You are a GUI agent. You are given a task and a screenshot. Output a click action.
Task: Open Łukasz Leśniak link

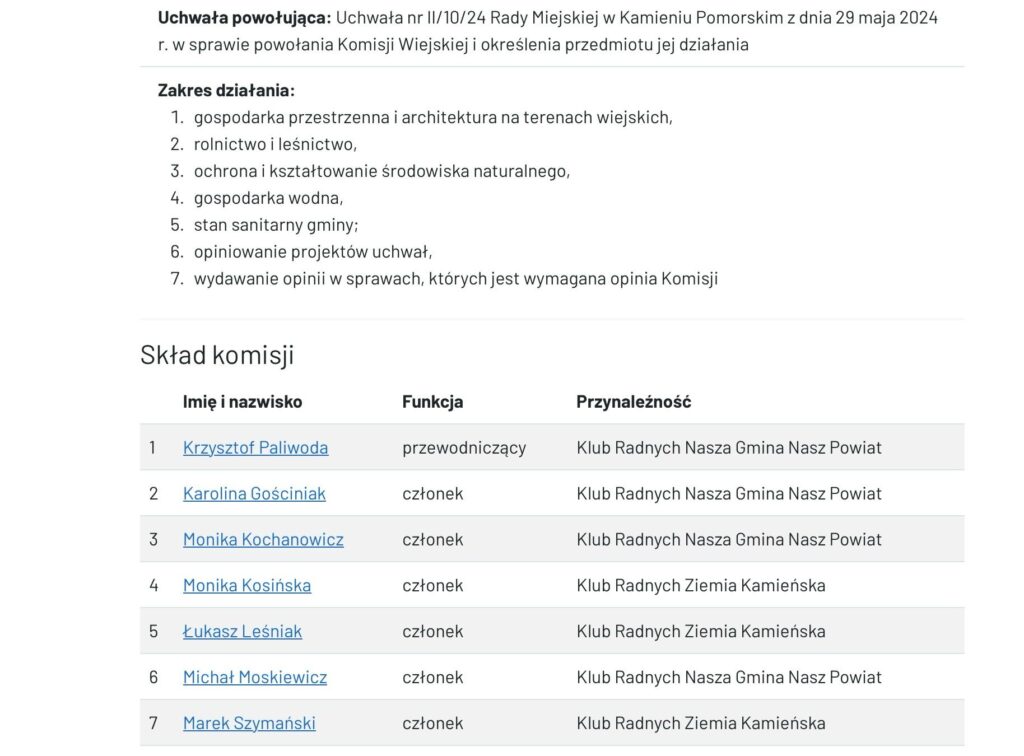[x=242, y=631]
